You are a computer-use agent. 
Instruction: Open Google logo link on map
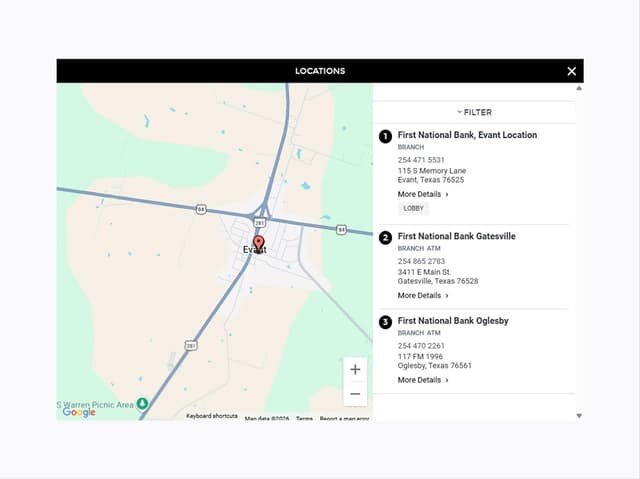click(x=79, y=412)
